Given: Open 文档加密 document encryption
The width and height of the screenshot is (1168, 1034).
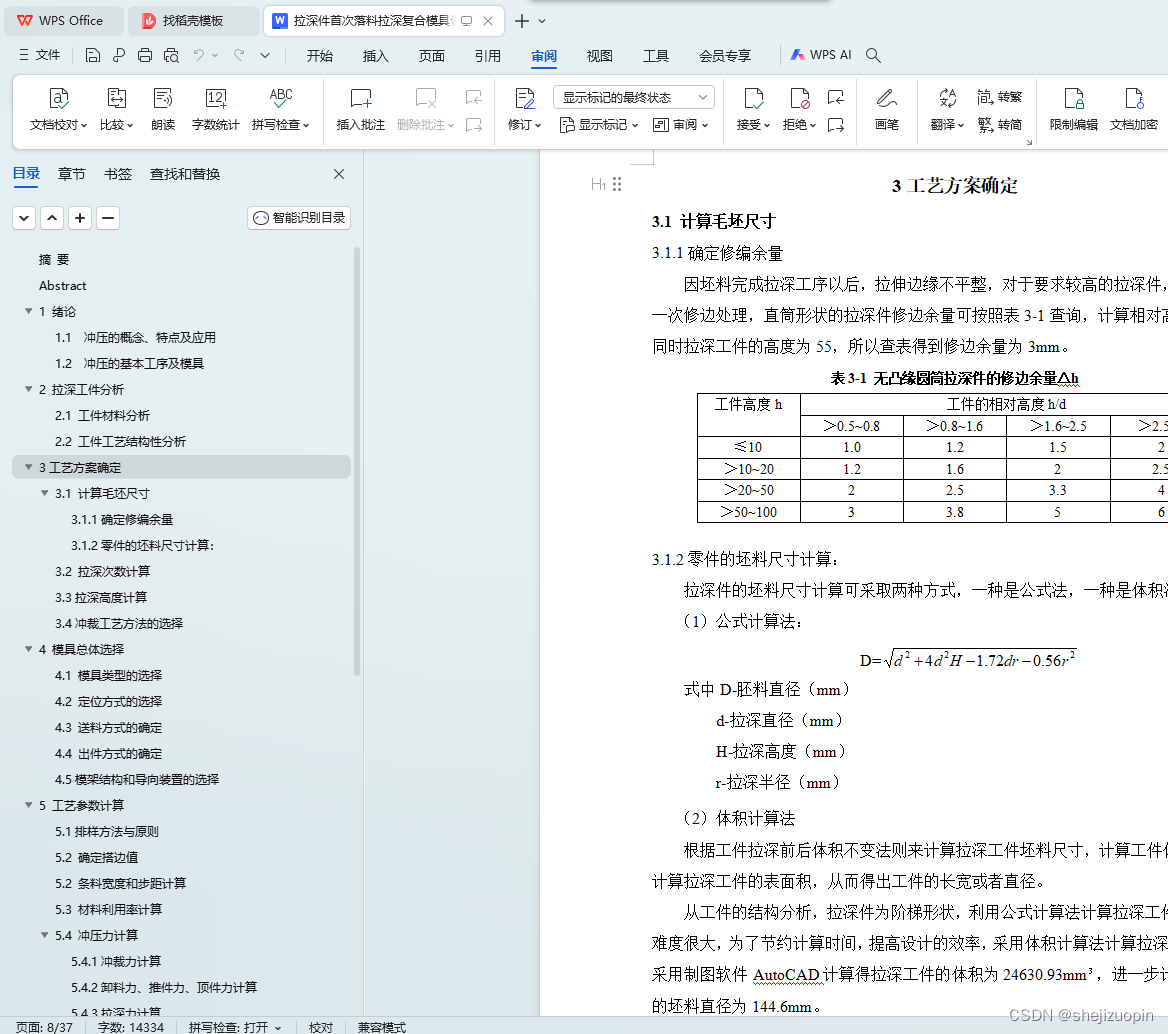Looking at the screenshot, I should pyautogui.click(x=1134, y=109).
